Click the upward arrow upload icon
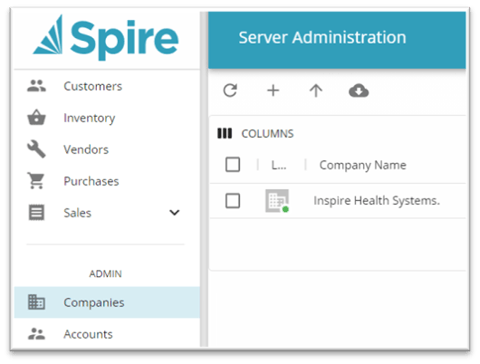Image resolution: width=480 pixels, height=364 pixels. tap(316, 90)
